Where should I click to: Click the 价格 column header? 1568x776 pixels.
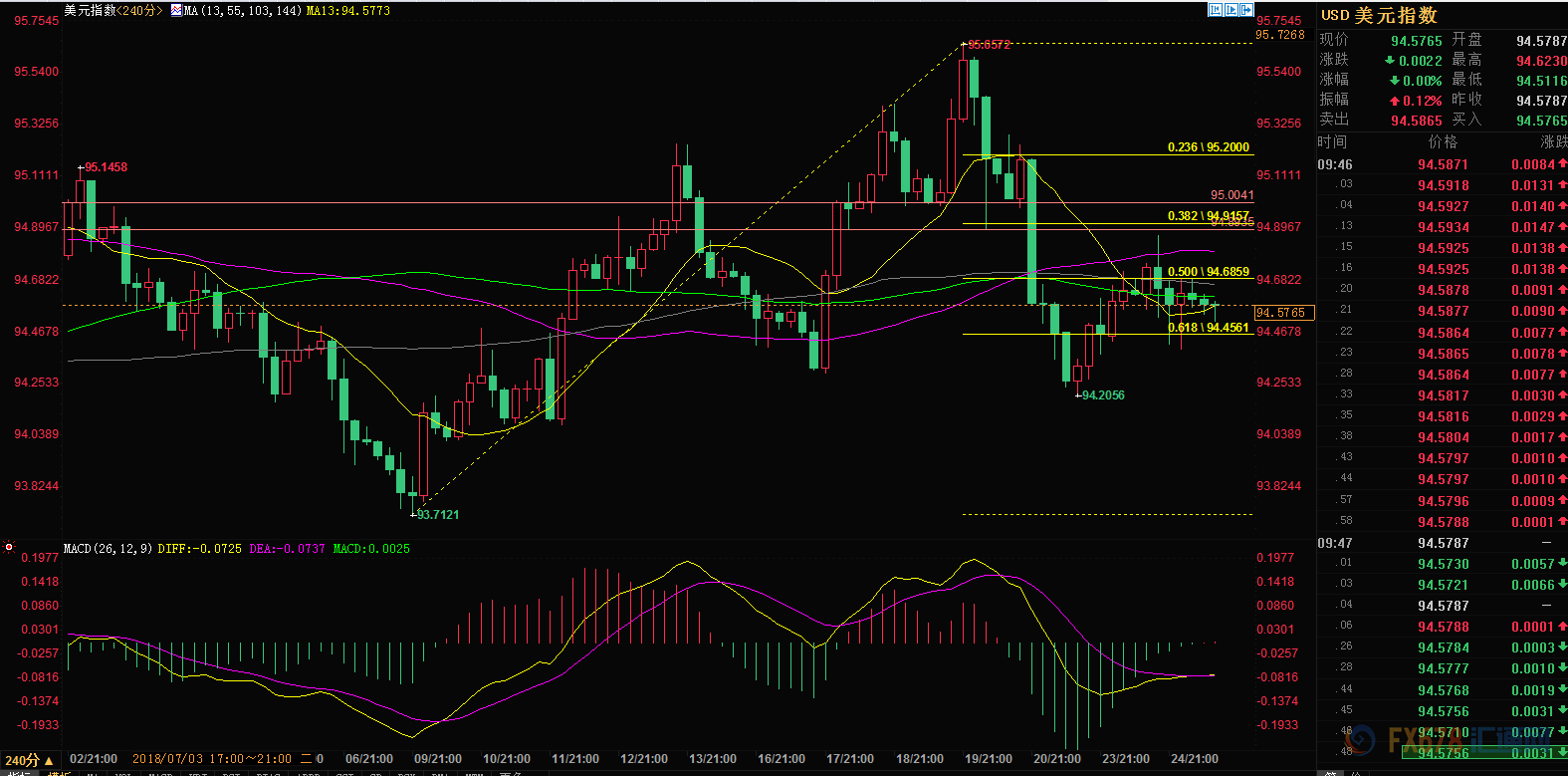coord(1443,142)
